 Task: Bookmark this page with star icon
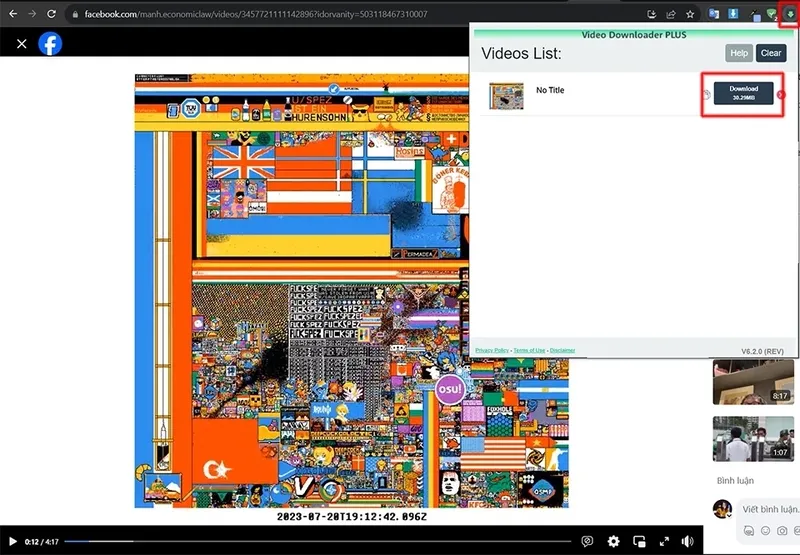click(690, 14)
